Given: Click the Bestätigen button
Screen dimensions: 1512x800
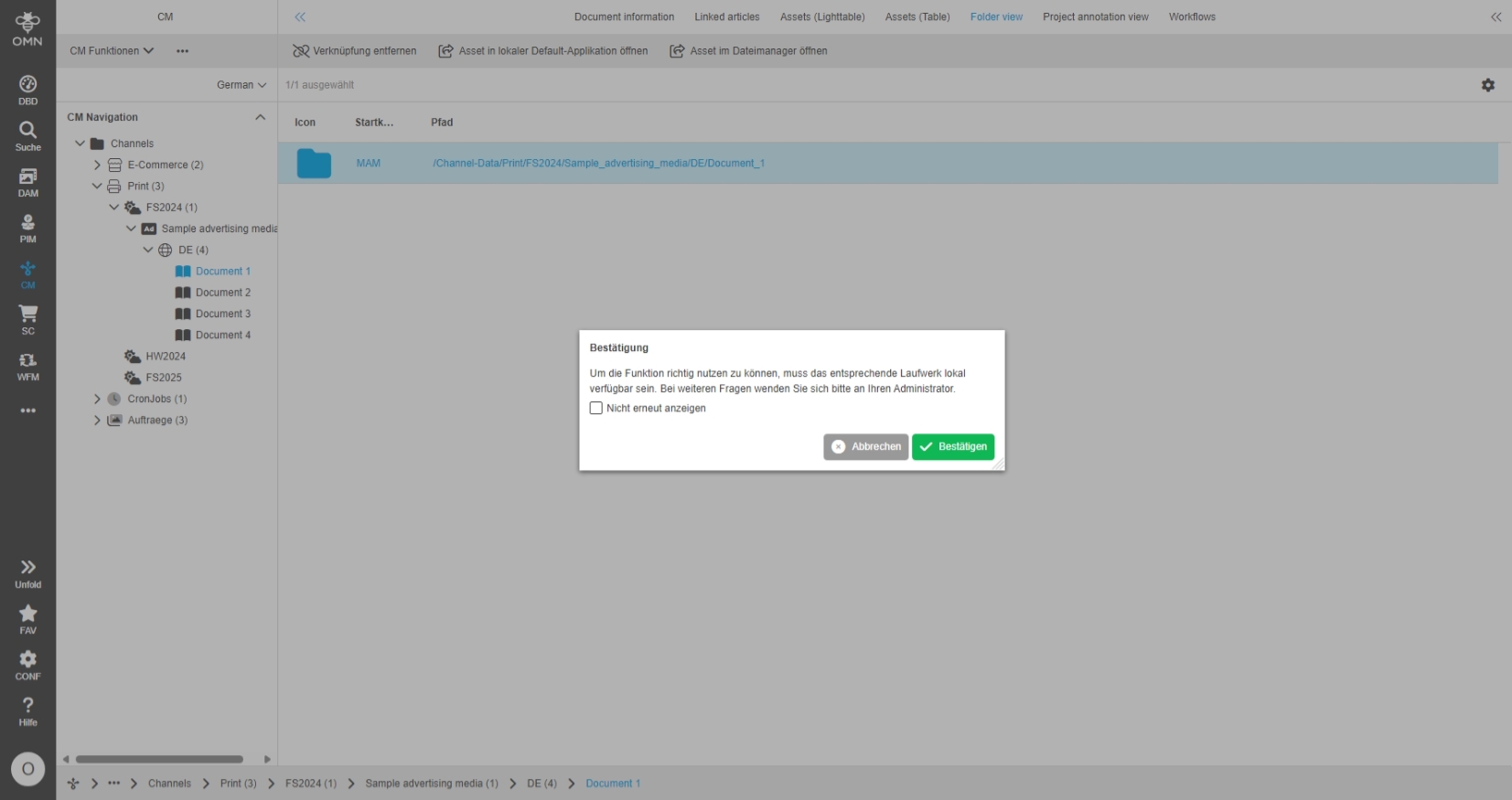Looking at the screenshot, I should click(953, 447).
